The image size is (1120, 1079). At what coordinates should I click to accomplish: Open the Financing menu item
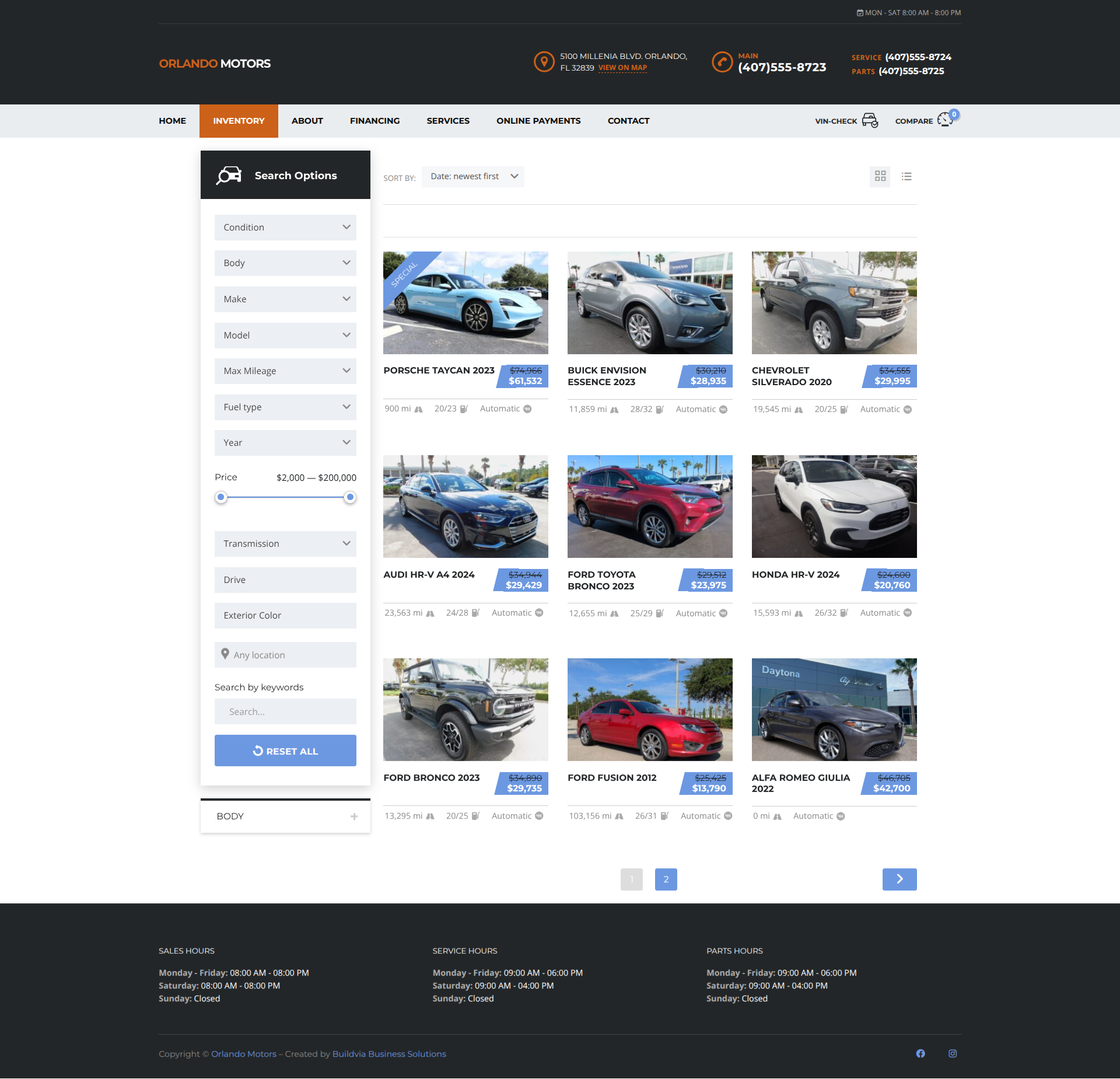pyautogui.click(x=374, y=121)
